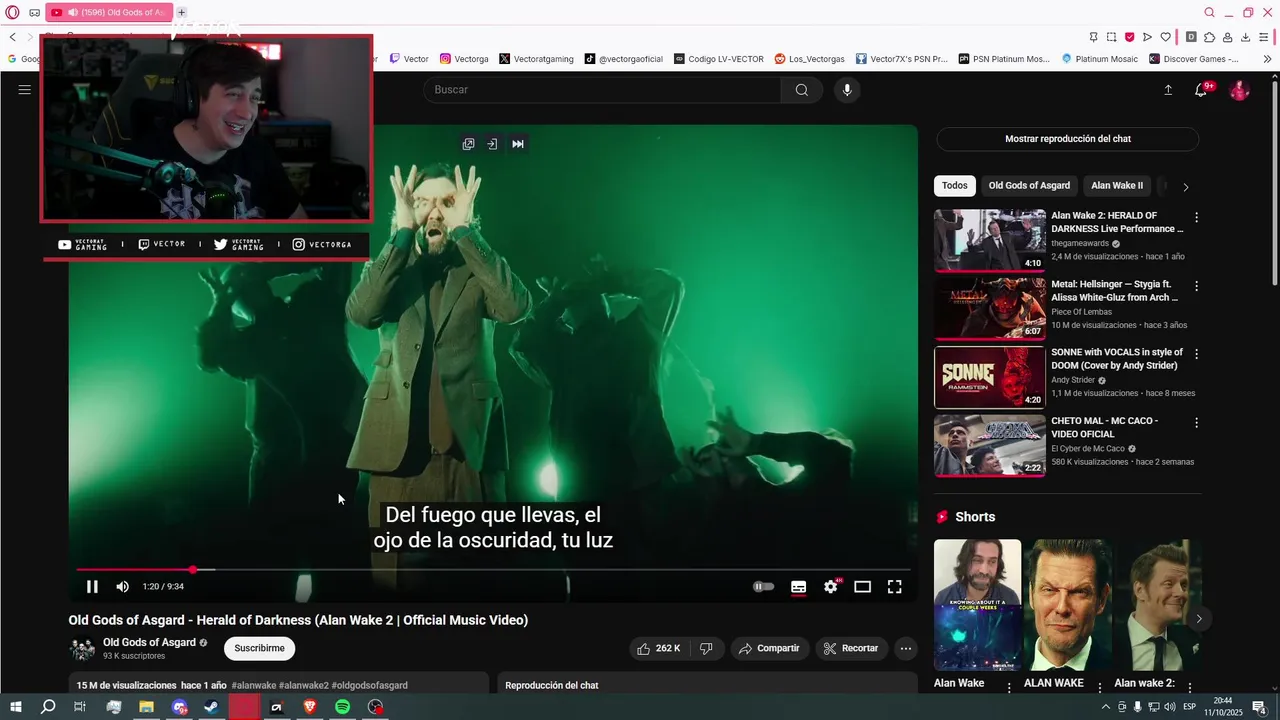The image size is (1280, 720).
Task: Toggle subtitles with the captions button
Action: tap(798, 587)
